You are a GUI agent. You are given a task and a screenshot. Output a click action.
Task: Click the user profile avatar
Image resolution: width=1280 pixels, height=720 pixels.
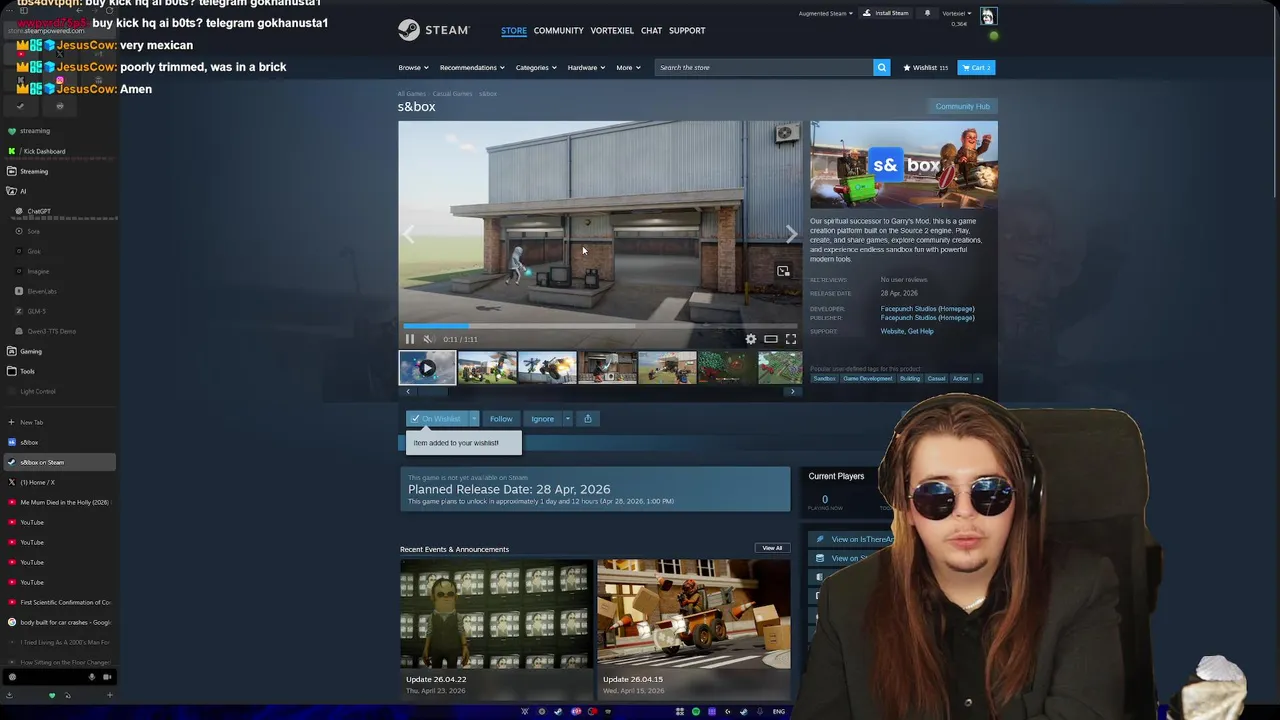987,16
